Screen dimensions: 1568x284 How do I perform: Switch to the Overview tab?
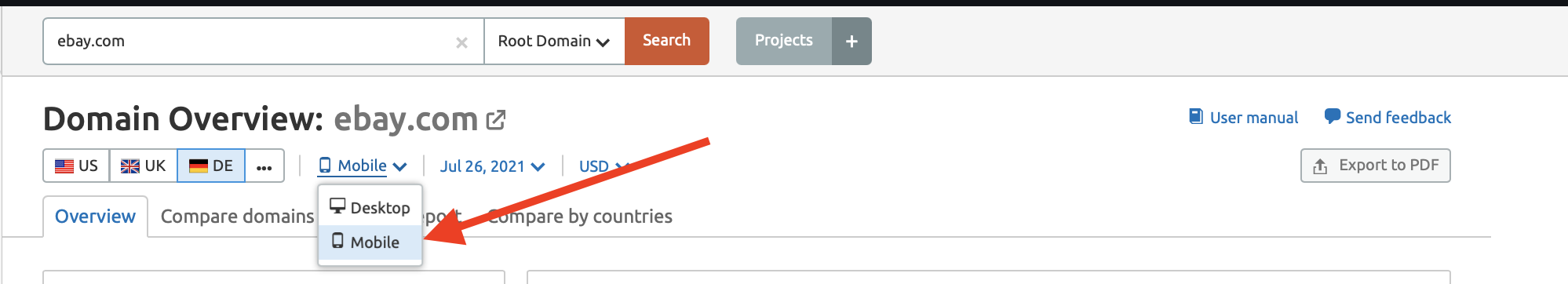coord(95,217)
